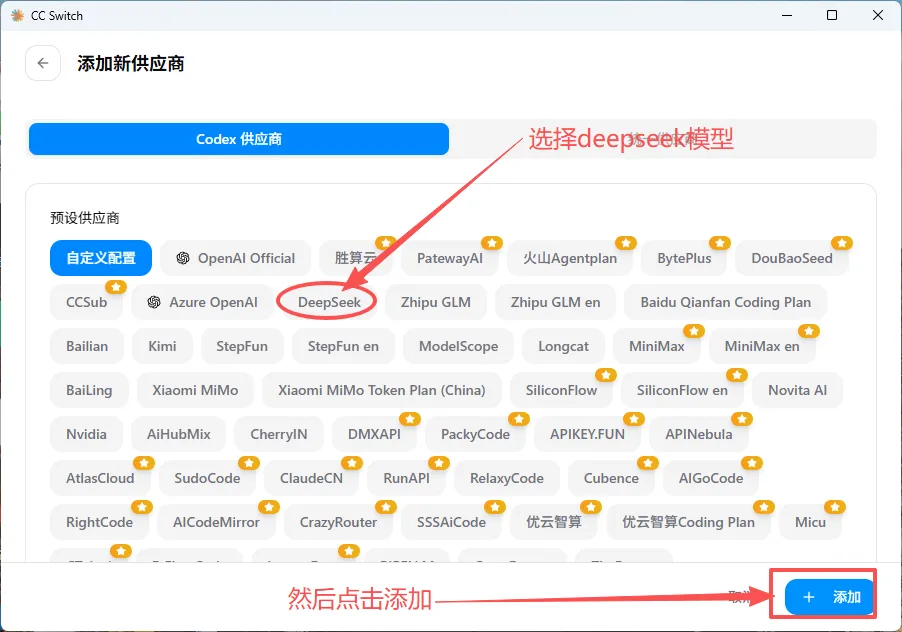Screen dimensions: 902x632
Task: Choose the BytePlus provider
Action: 684,258
